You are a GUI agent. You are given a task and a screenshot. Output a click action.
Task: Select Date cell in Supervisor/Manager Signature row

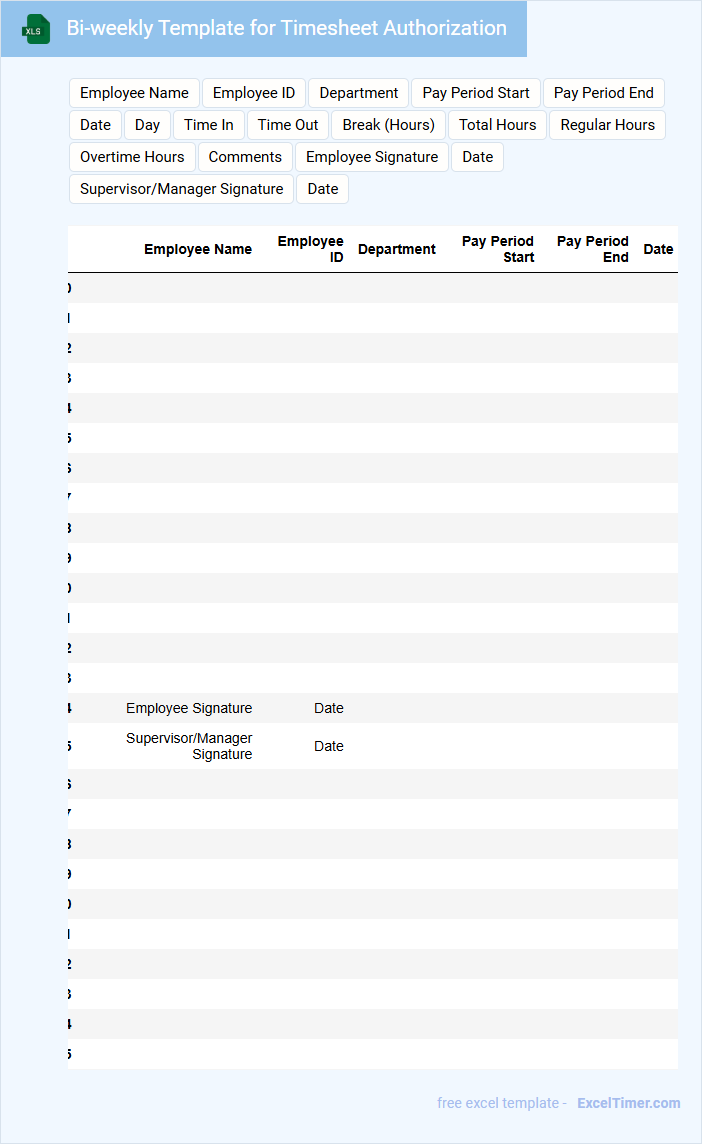pyautogui.click(x=329, y=746)
